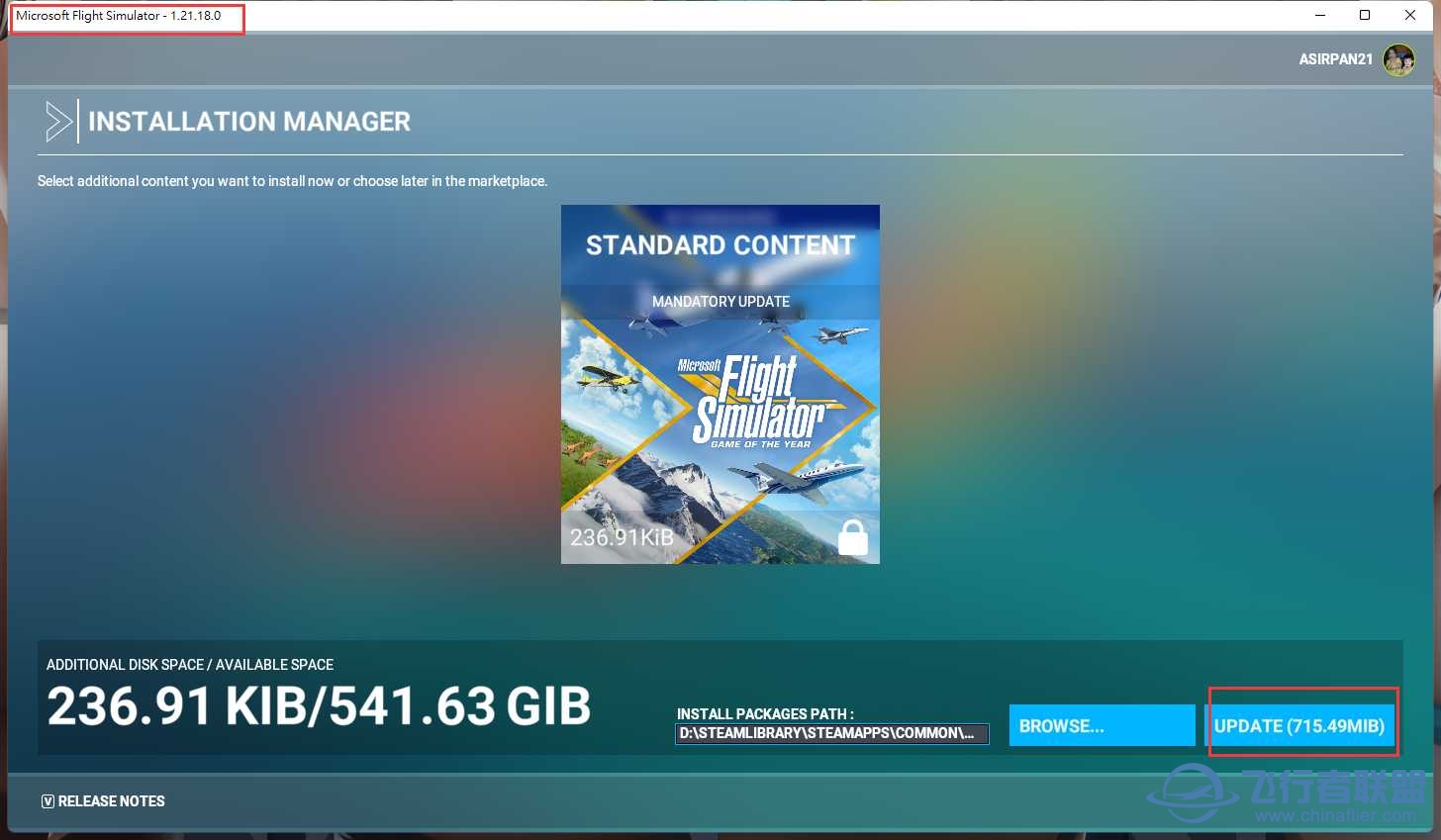
Task: Minimize the Installation Manager window
Action: (1320, 15)
